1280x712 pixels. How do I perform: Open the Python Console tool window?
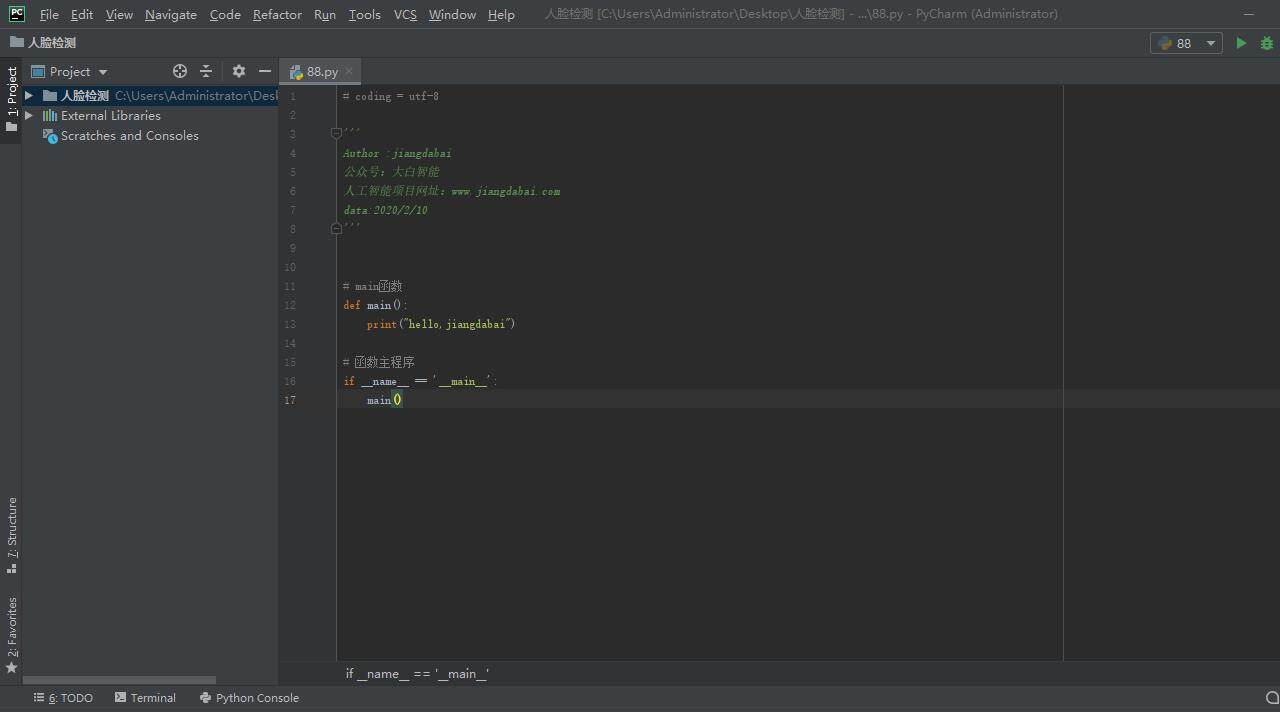click(x=249, y=698)
